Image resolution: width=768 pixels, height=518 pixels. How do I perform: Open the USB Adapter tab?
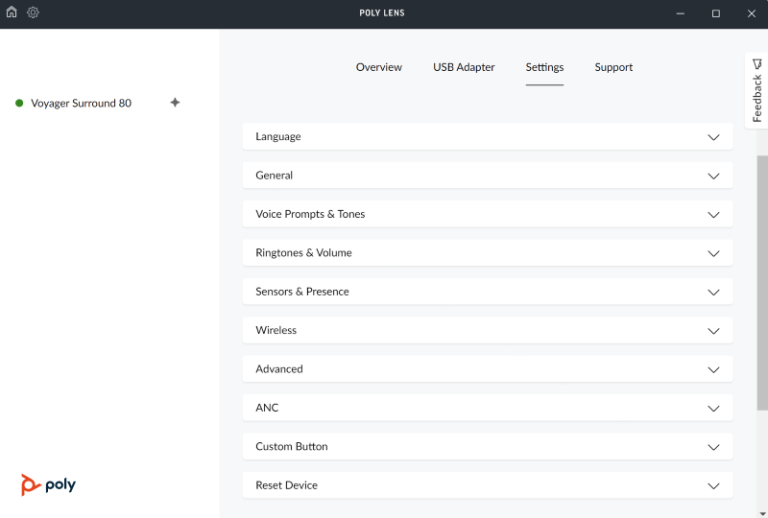464,67
